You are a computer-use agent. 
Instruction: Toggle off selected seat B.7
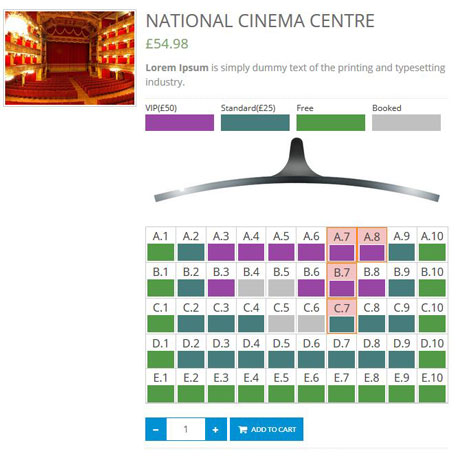[x=342, y=281]
